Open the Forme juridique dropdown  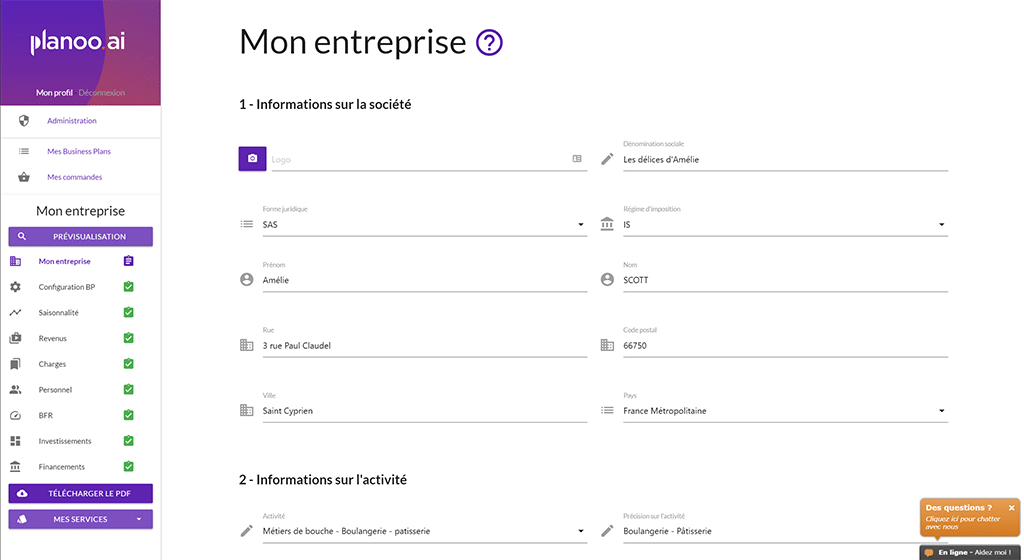pyautogui.click(x=424, y=225)
